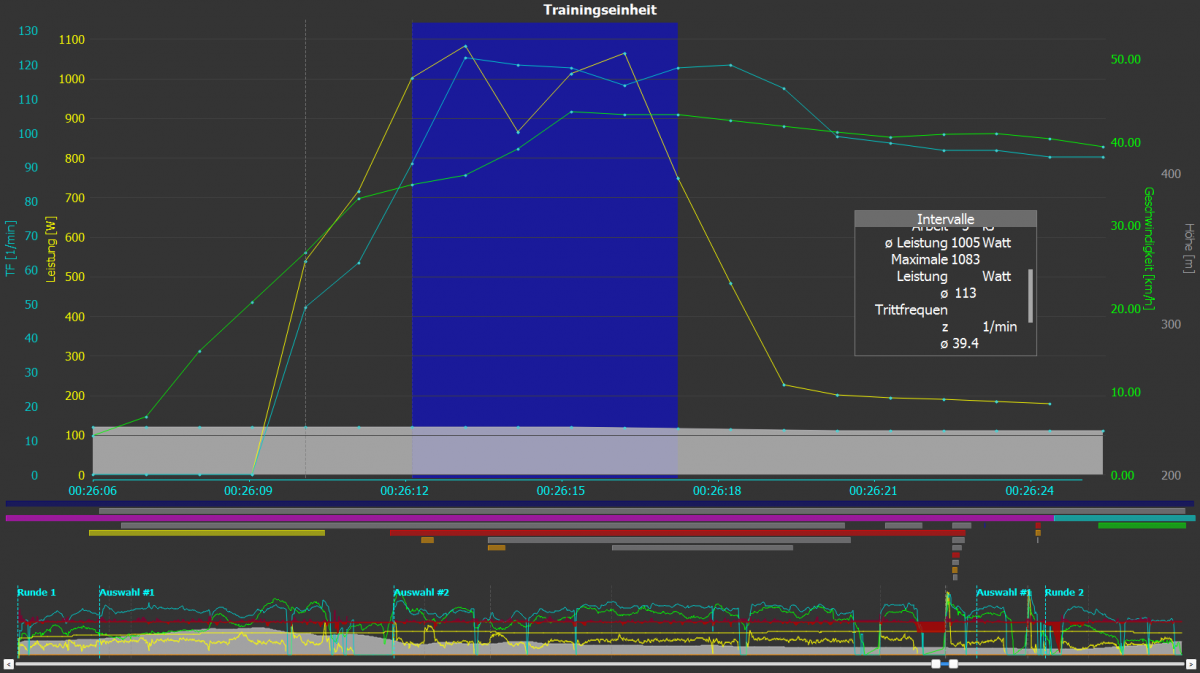Click the left scroll arrow of the overview scrollbar
1200x673 pixels.
(9, 663)
